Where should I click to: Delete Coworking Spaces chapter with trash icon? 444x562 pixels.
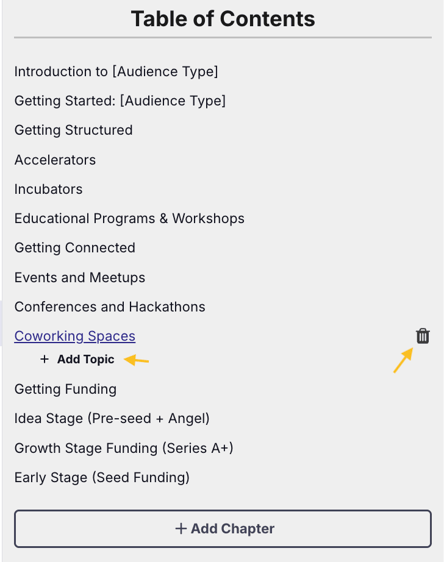tap(423, 336)
